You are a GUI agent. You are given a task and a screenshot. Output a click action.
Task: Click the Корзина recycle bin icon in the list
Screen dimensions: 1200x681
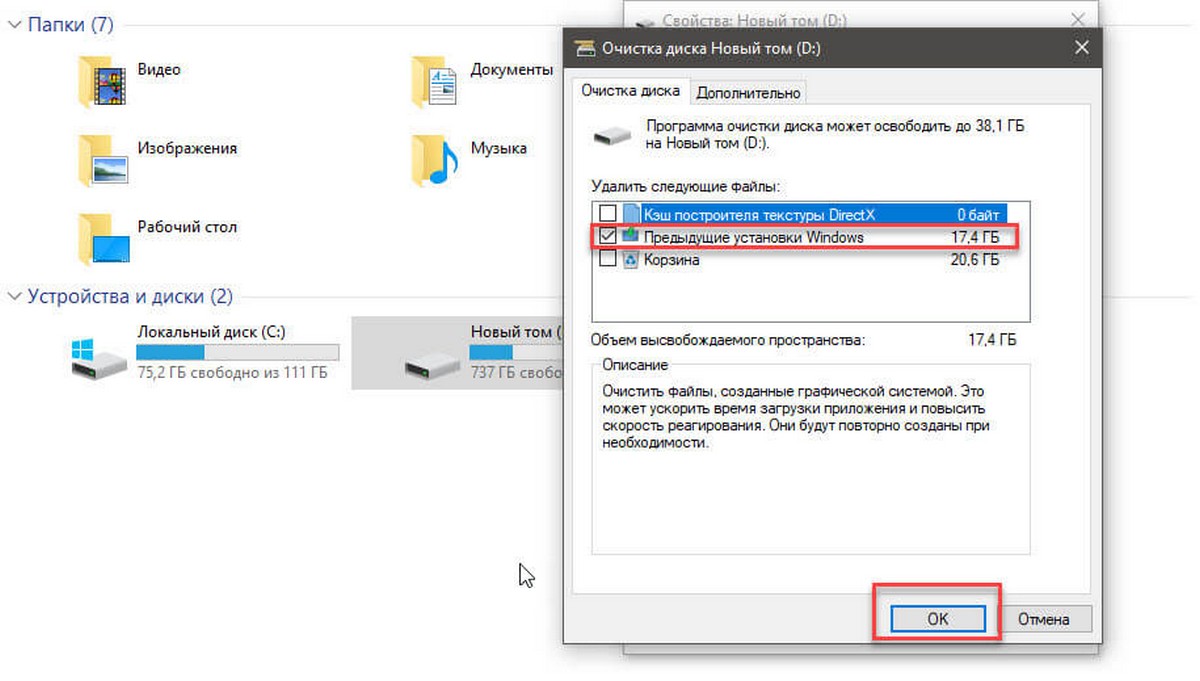[631, 259]
